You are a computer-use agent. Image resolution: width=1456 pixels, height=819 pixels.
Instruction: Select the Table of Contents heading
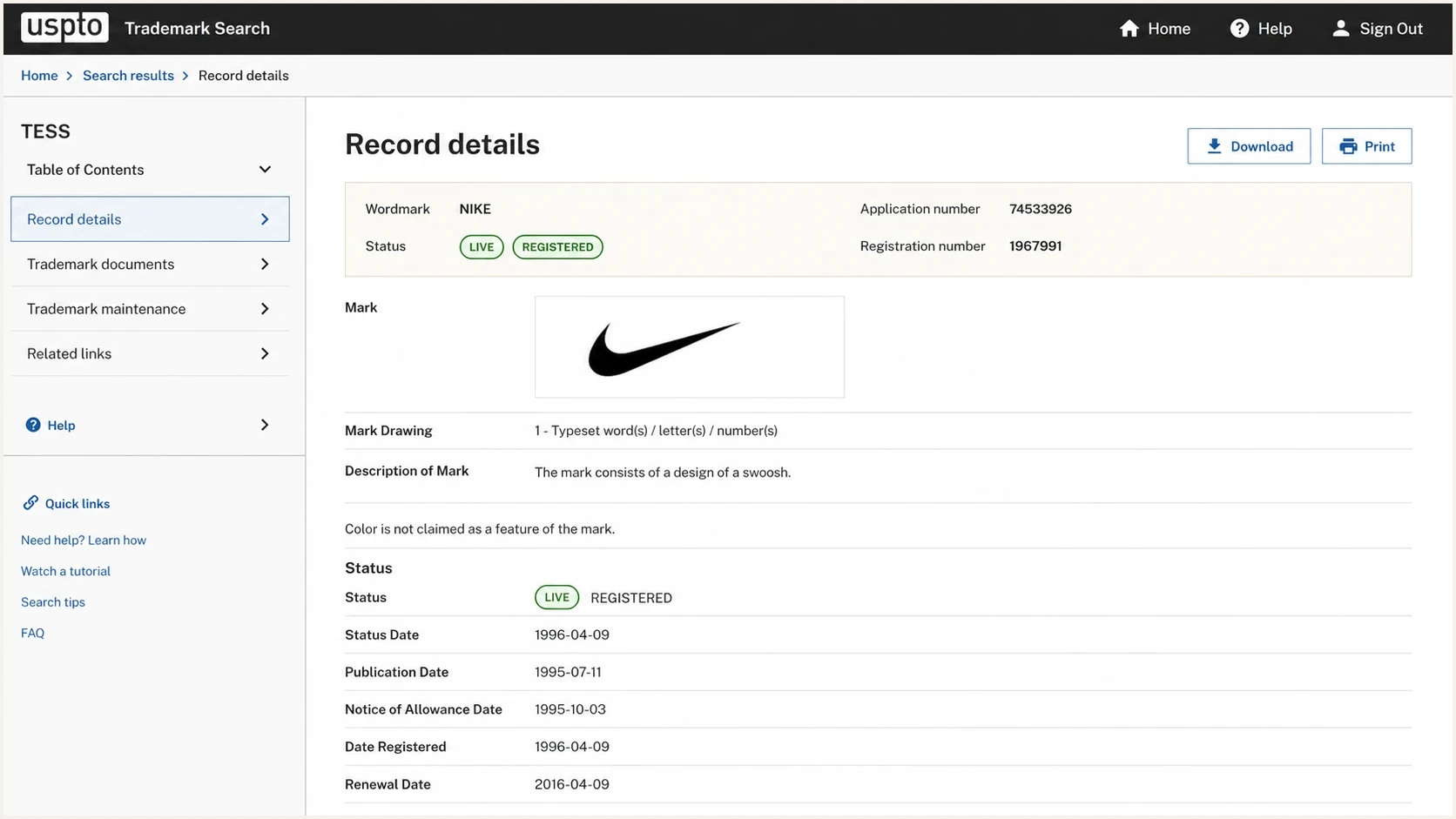[85, 170]
